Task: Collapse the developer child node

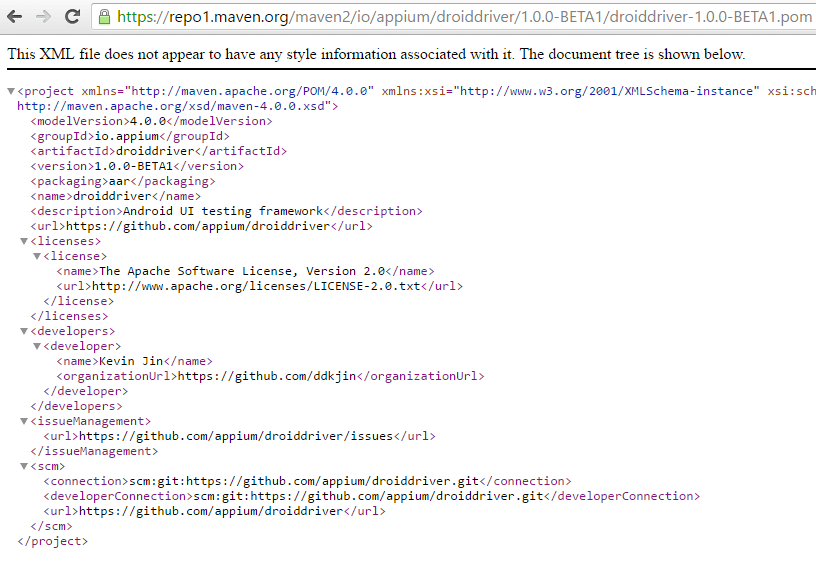Action: (x=37, y=346)
